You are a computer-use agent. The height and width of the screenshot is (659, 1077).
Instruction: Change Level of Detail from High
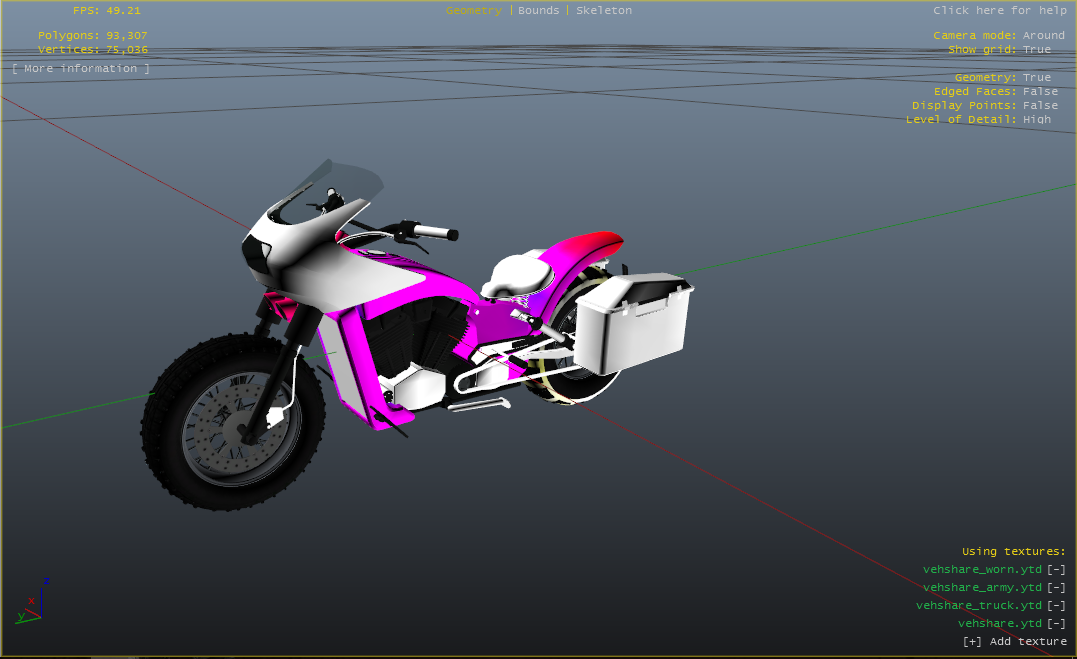click(x=1036, y=119)
